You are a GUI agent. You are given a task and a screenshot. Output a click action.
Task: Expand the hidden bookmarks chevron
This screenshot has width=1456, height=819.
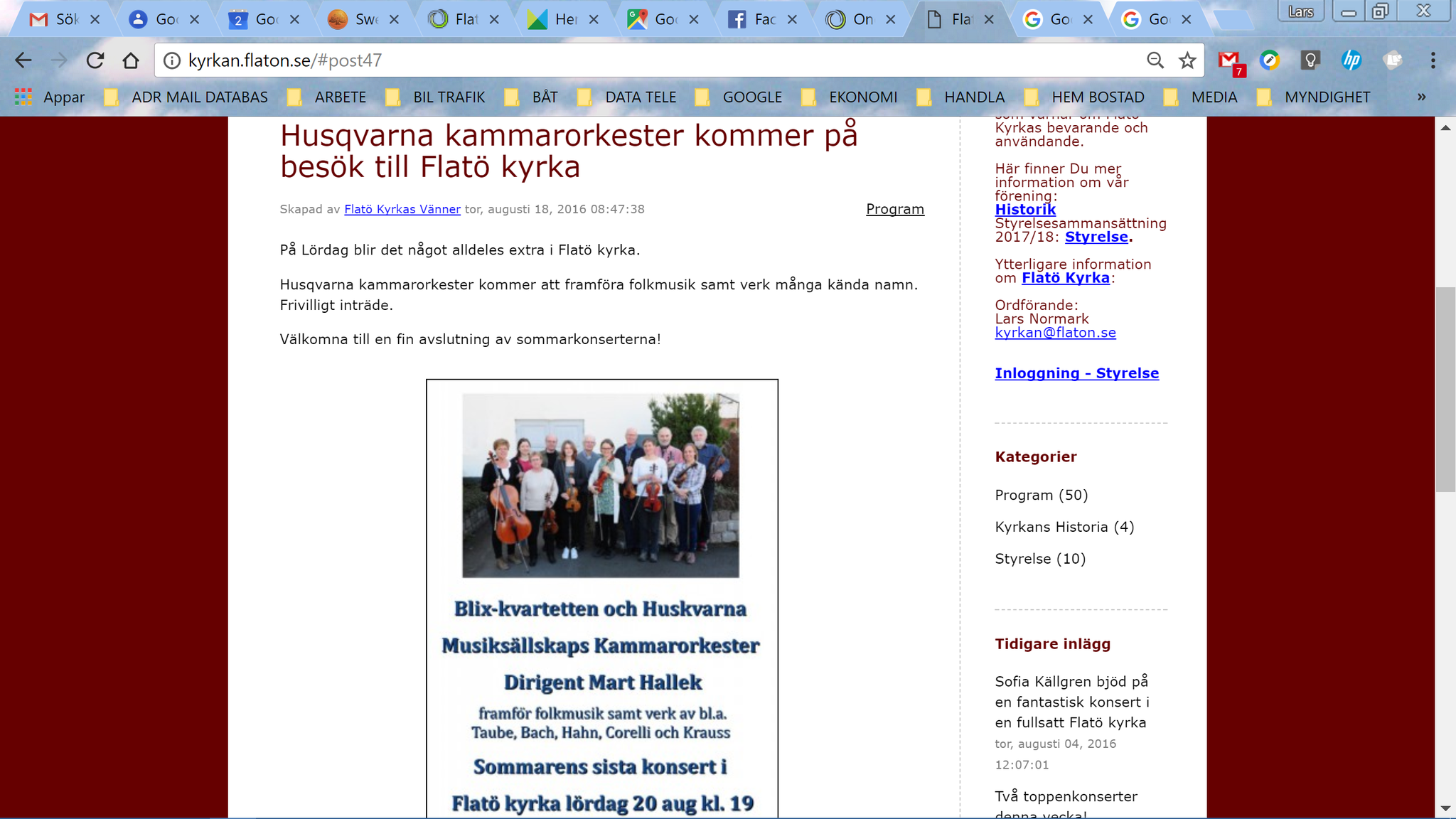1421,97
